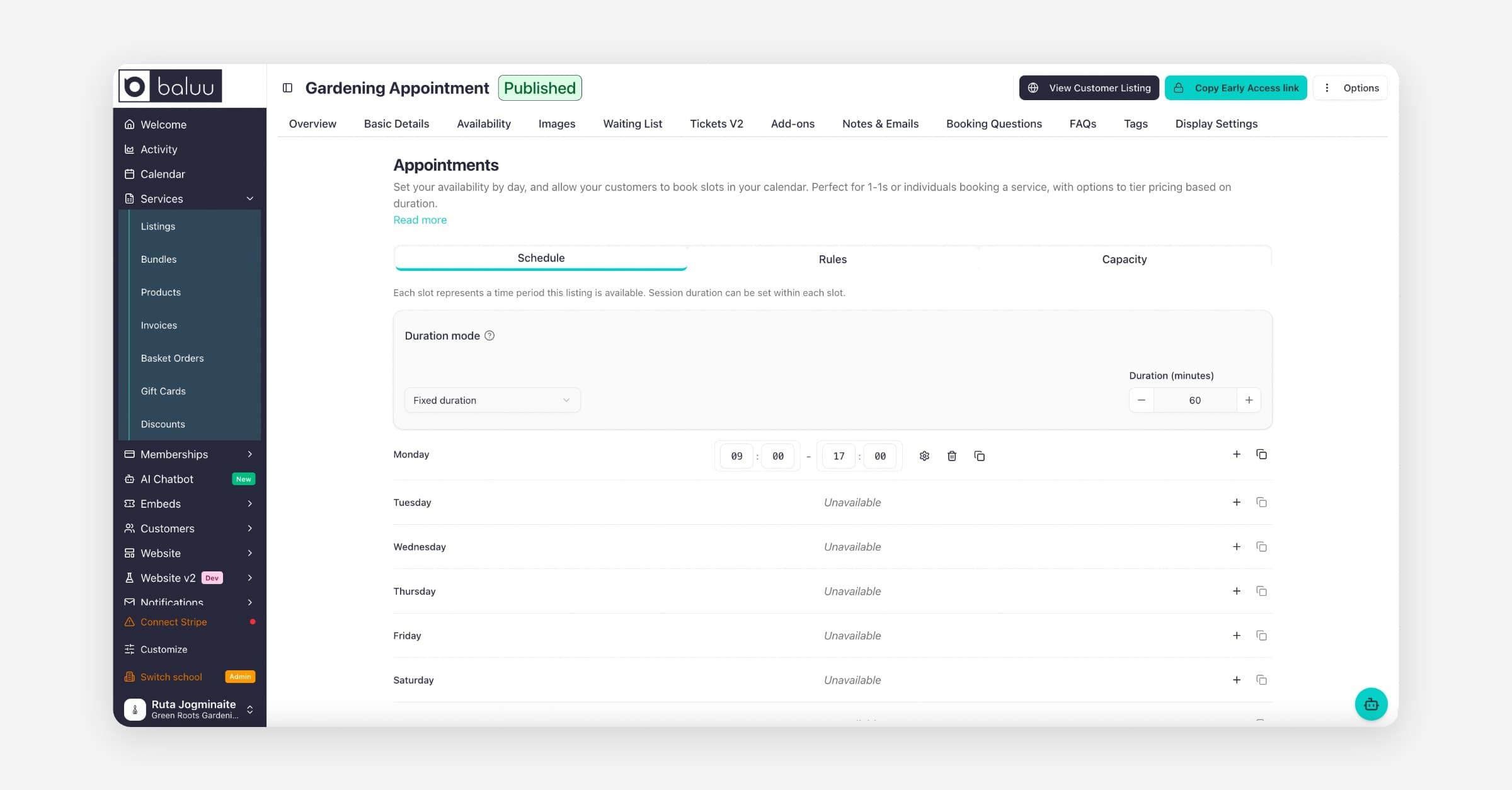Decrease duration minutes with minus
This screenshot has width=1512, height=790.
tap(1141, 400)
